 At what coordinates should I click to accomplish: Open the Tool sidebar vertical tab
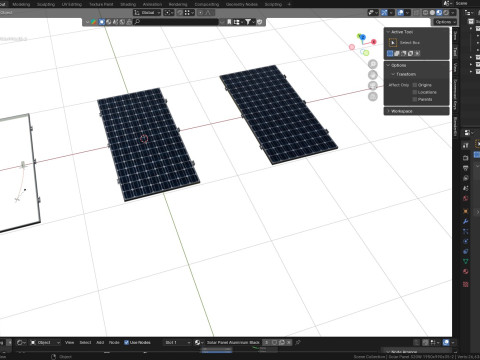(x=455, y=52)
